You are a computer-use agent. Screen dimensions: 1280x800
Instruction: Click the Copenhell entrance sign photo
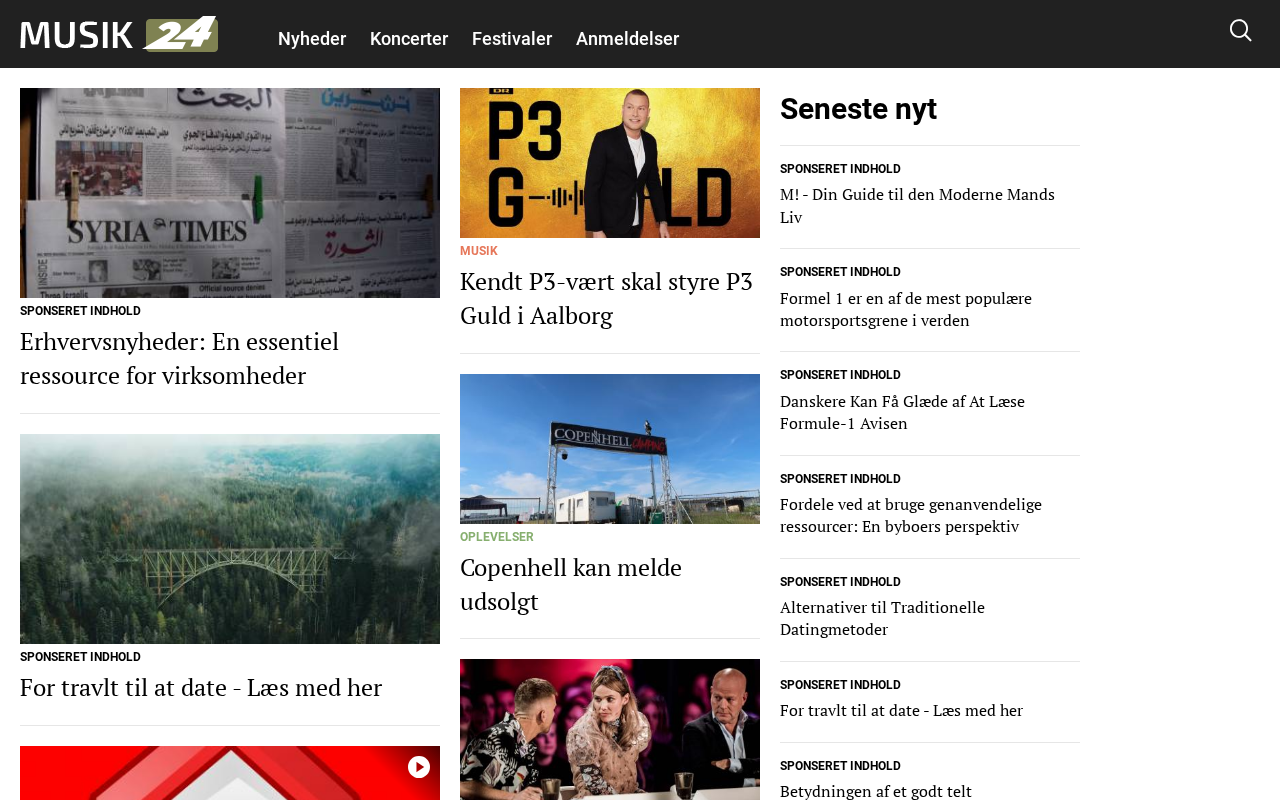(610, 449)
